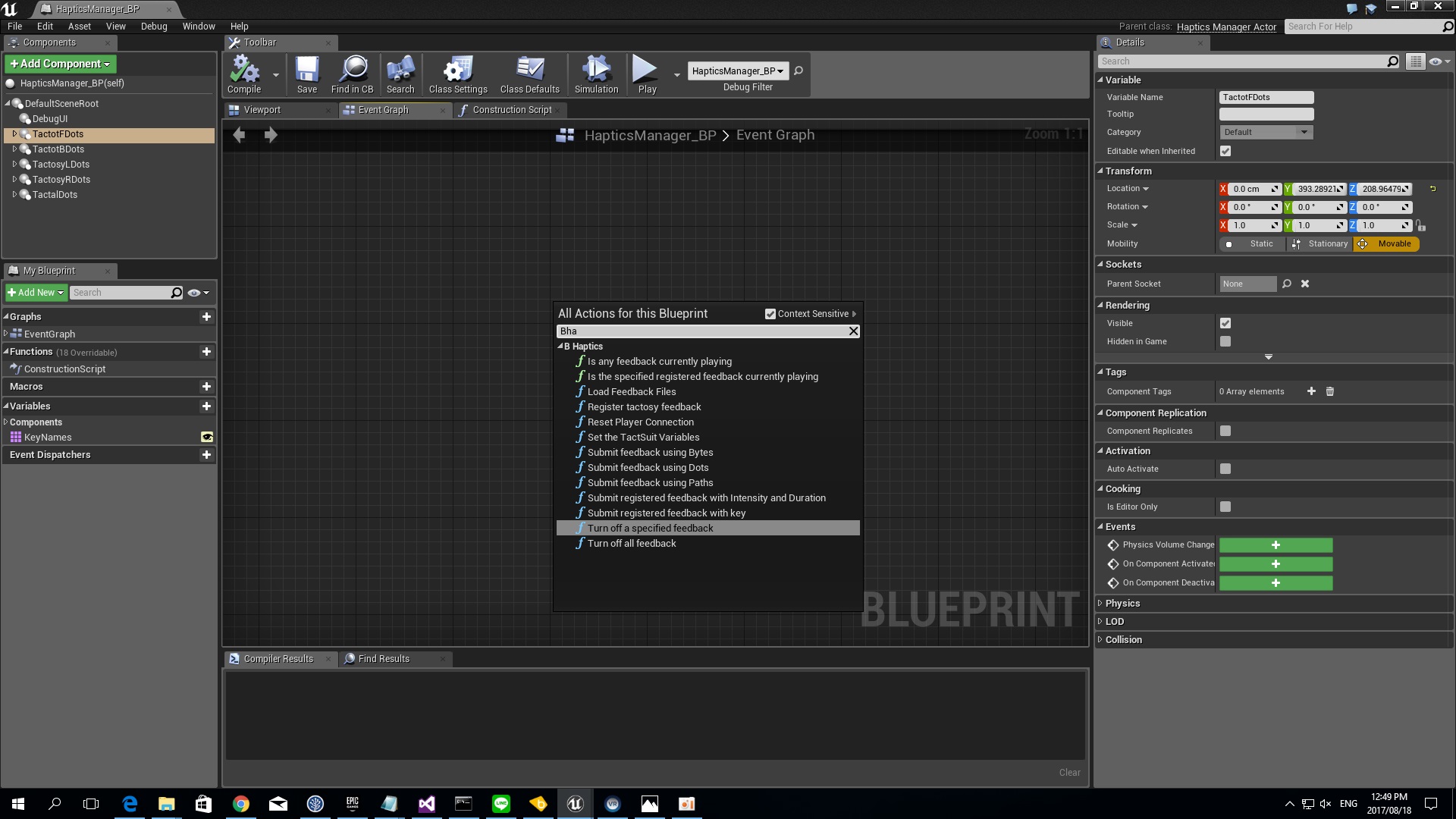Viewport: 1456px width, 819px height.
Task: Open the Window menu
Action: [198, 26]
